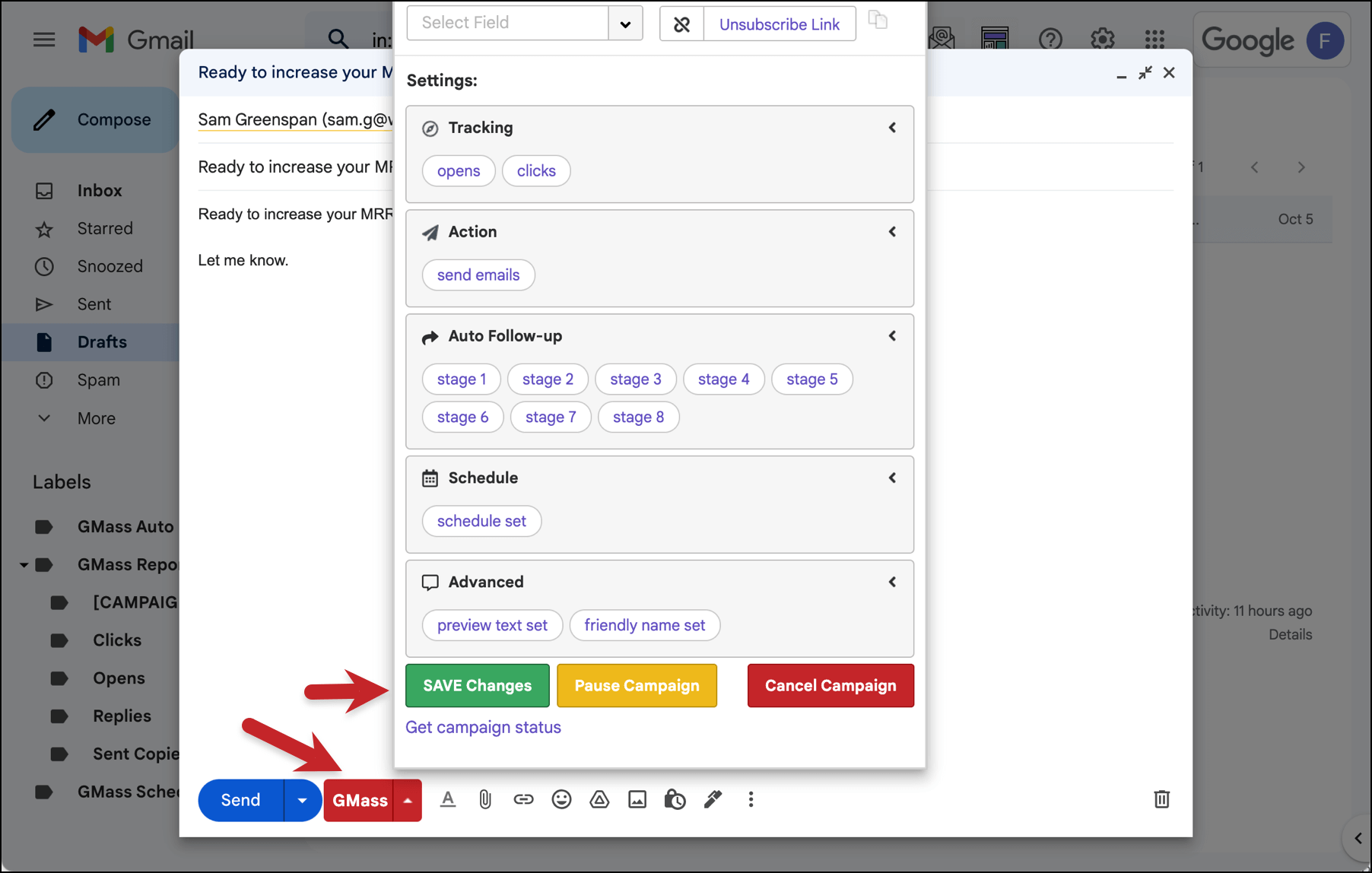
Task: Click the search magnifier icon in Gmail
Action: coord(338,39)
